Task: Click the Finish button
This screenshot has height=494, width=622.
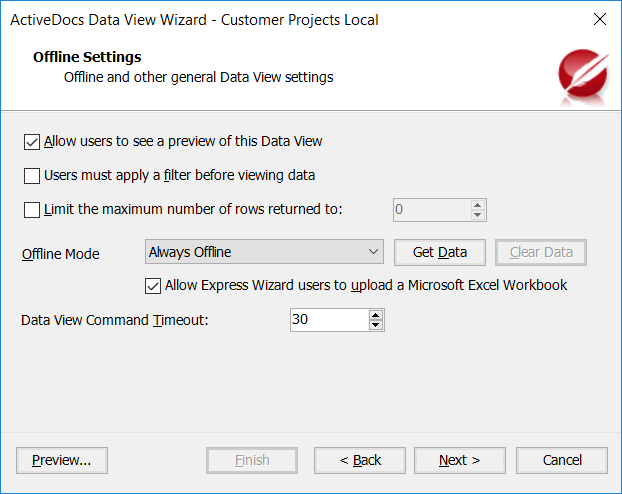Action: [252, 460]
